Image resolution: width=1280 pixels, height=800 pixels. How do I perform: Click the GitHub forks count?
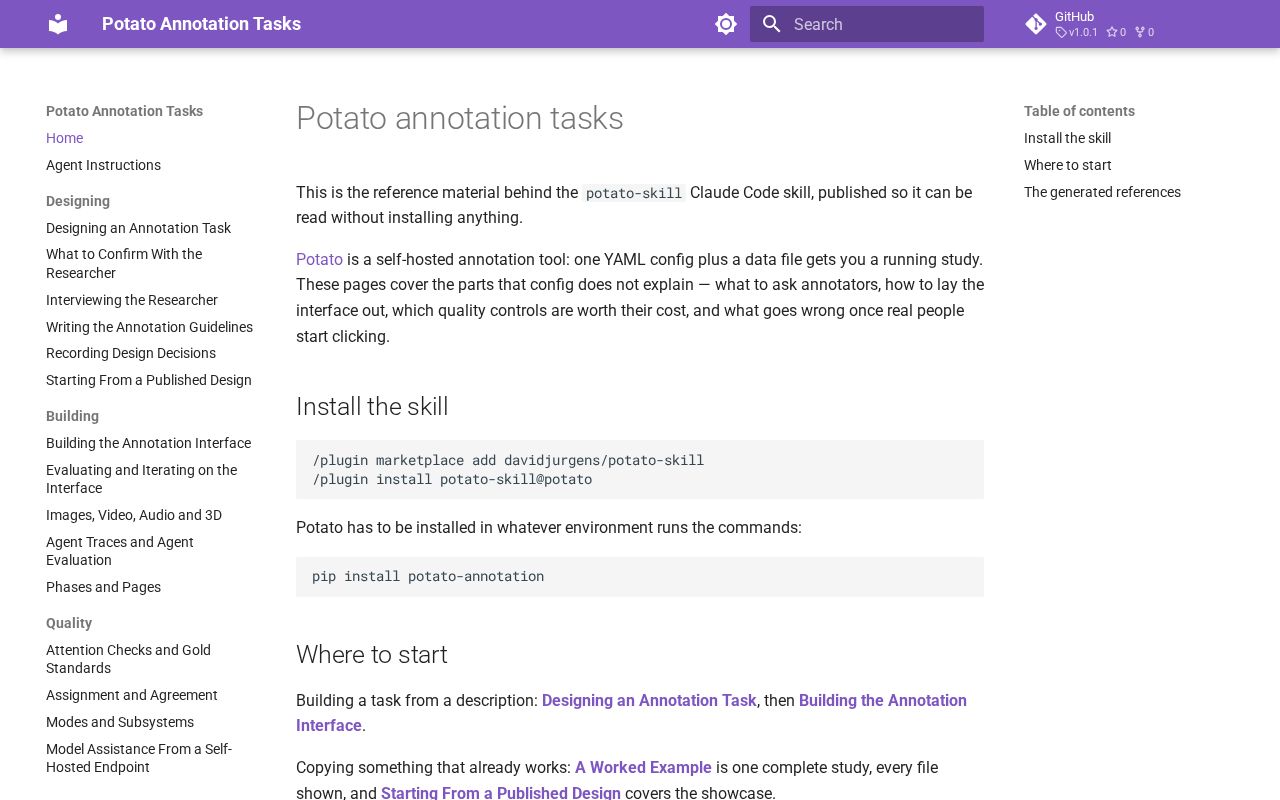coord(1144,32)
